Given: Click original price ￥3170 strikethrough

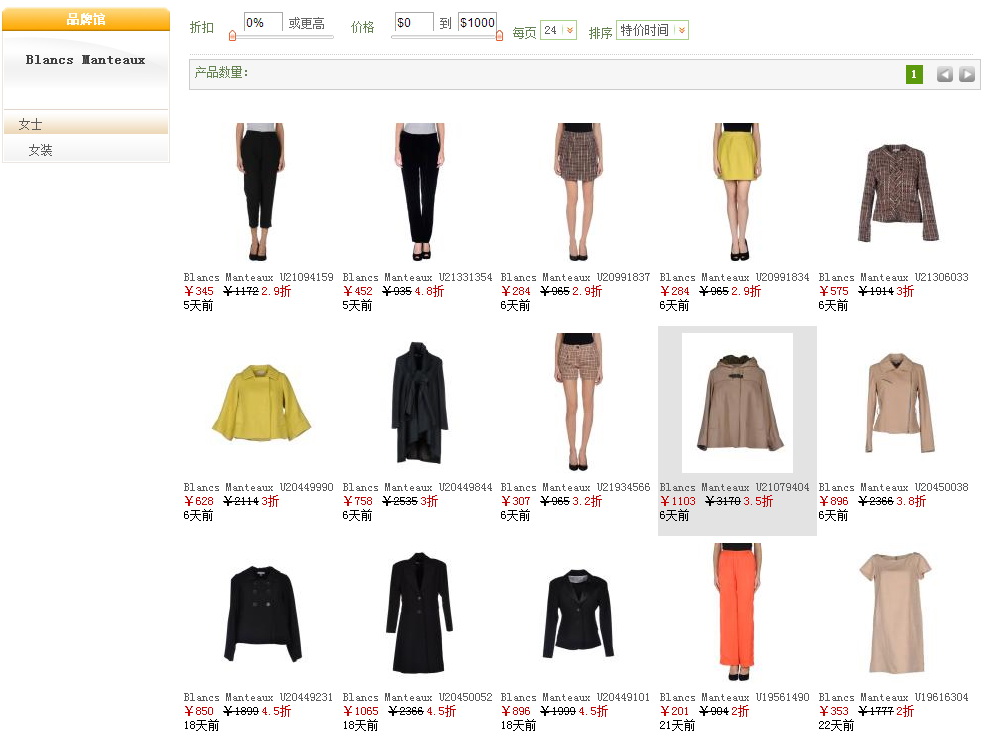Looking at the screenshot, I should click(x=723, y=501).
